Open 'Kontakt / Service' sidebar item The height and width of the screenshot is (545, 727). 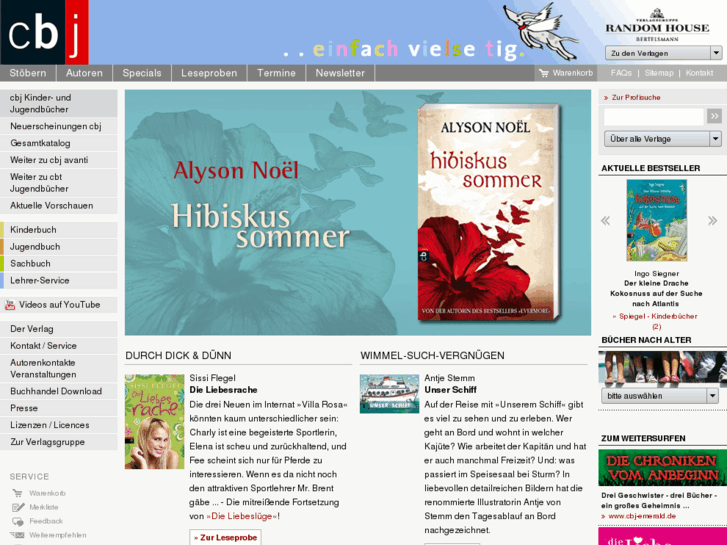(x=58, y=346)
